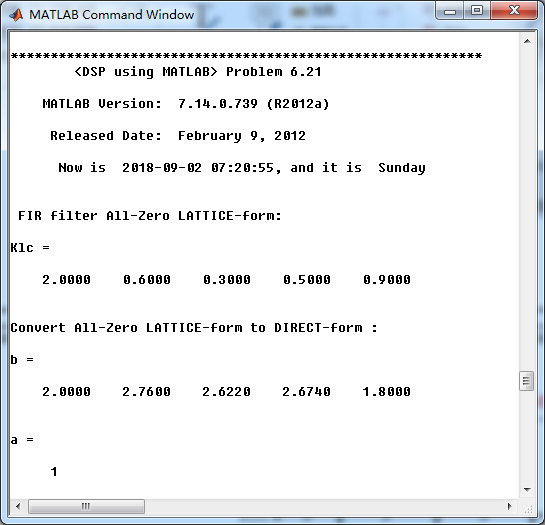Screen dimensions: 545x525
Task: Click the 'Problem 6.21' header text
Action: tap(274, 72)
